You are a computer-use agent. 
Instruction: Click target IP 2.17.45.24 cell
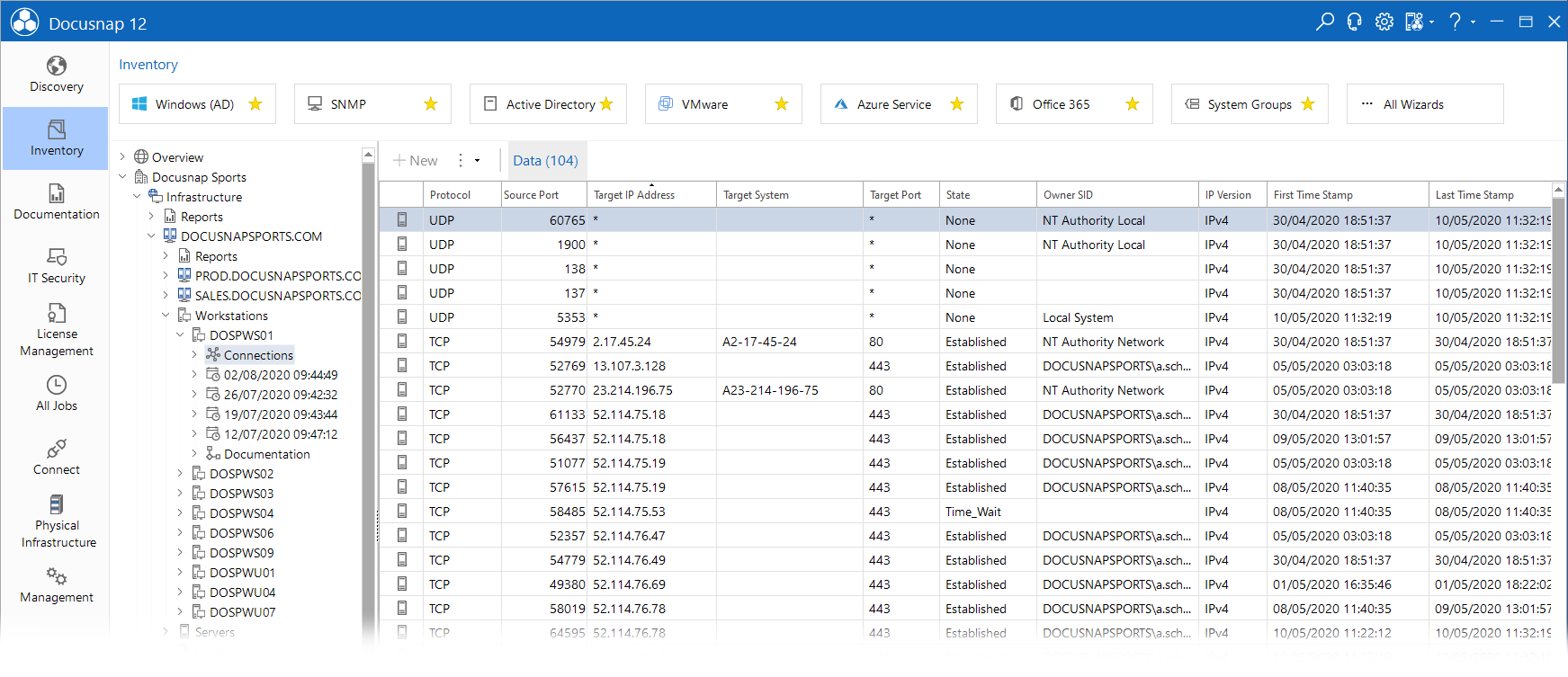(652, 342)
